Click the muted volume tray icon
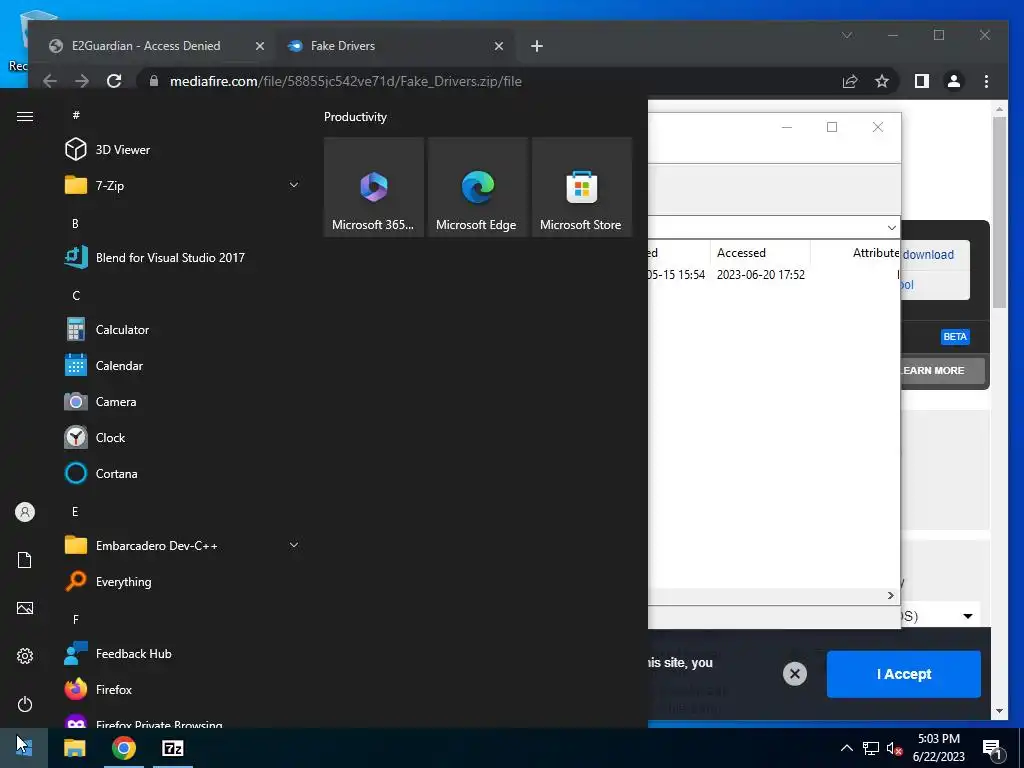Screen dimensions: 1024x768 pos(894,748)
